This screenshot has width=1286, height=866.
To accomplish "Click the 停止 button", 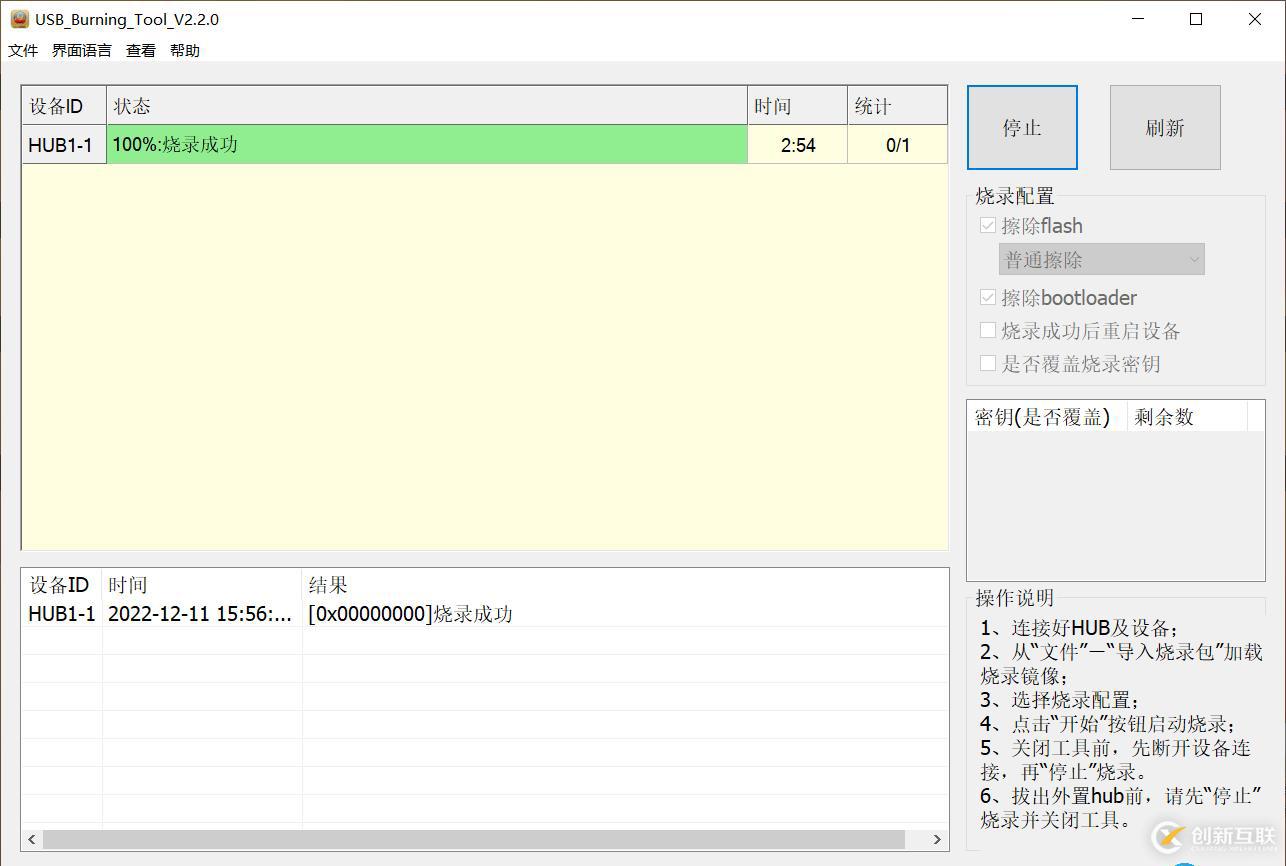I will [1022, 127].
